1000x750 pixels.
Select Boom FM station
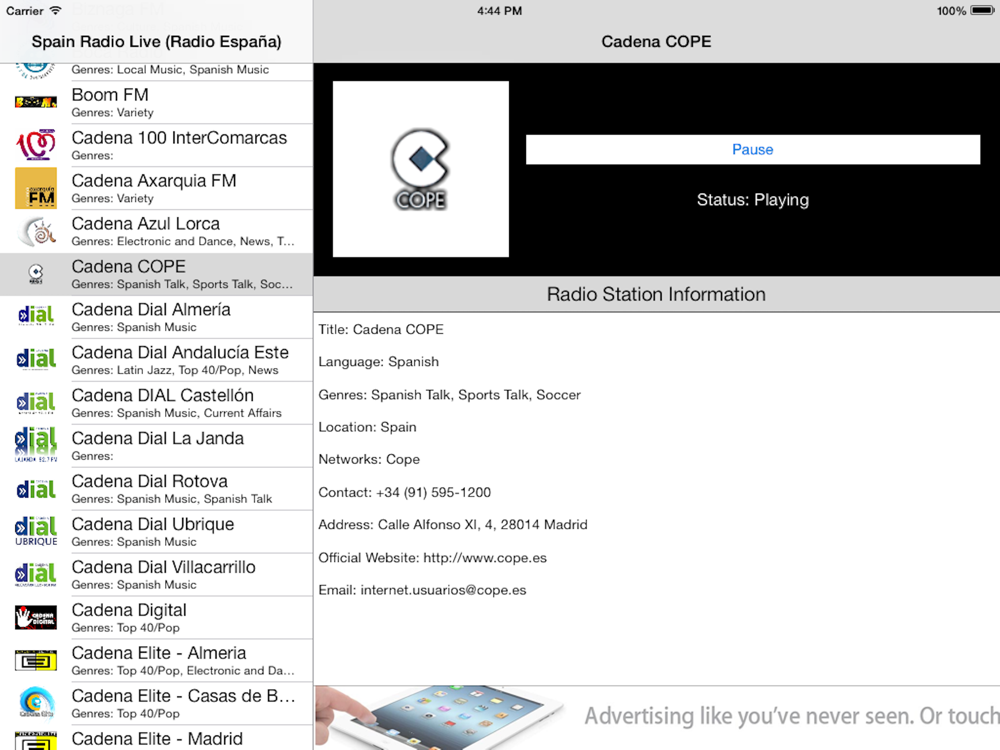coord(156,102)
